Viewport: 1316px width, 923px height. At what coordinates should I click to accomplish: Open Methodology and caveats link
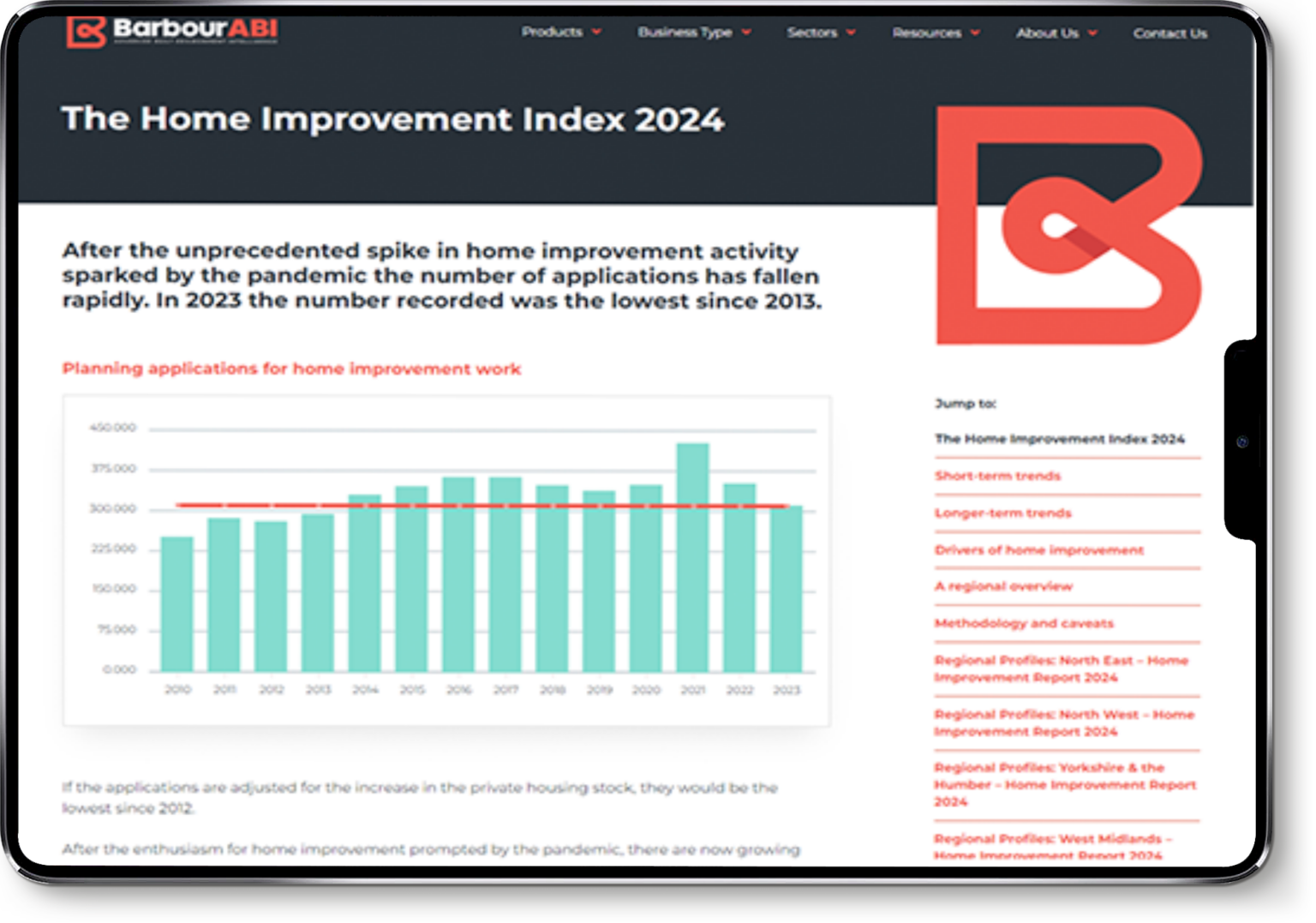point(1024,623)
